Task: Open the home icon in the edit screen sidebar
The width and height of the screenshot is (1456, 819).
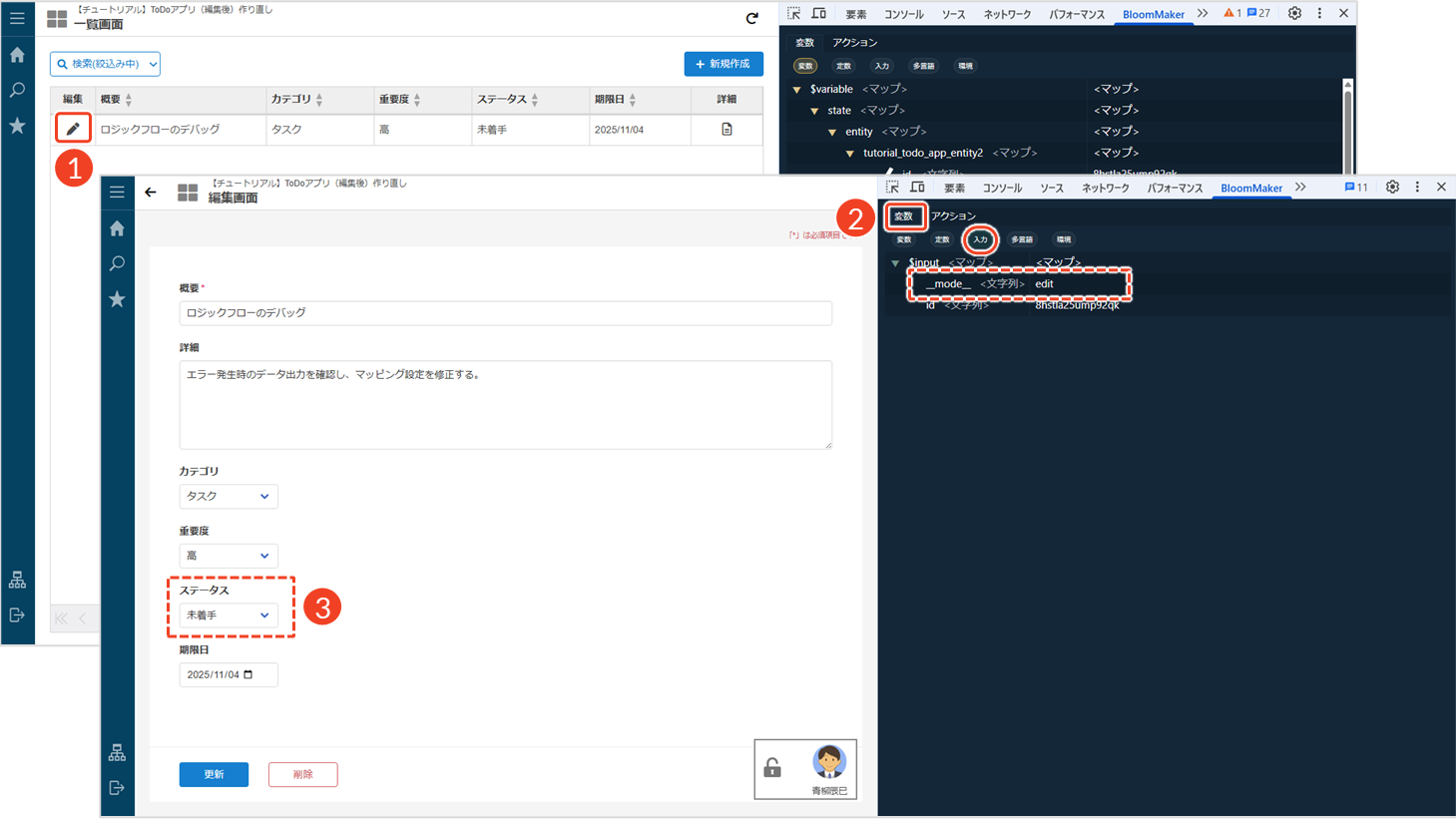Action: coord(117,228)
